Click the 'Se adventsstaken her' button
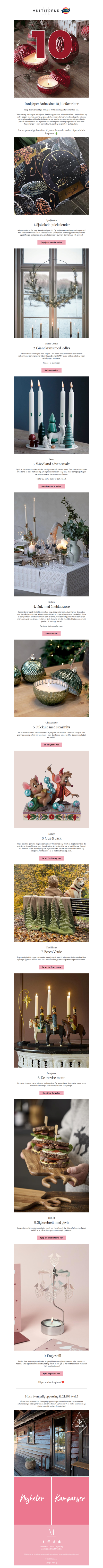Viewport: 103px width, 1568px height. [51, 486]
